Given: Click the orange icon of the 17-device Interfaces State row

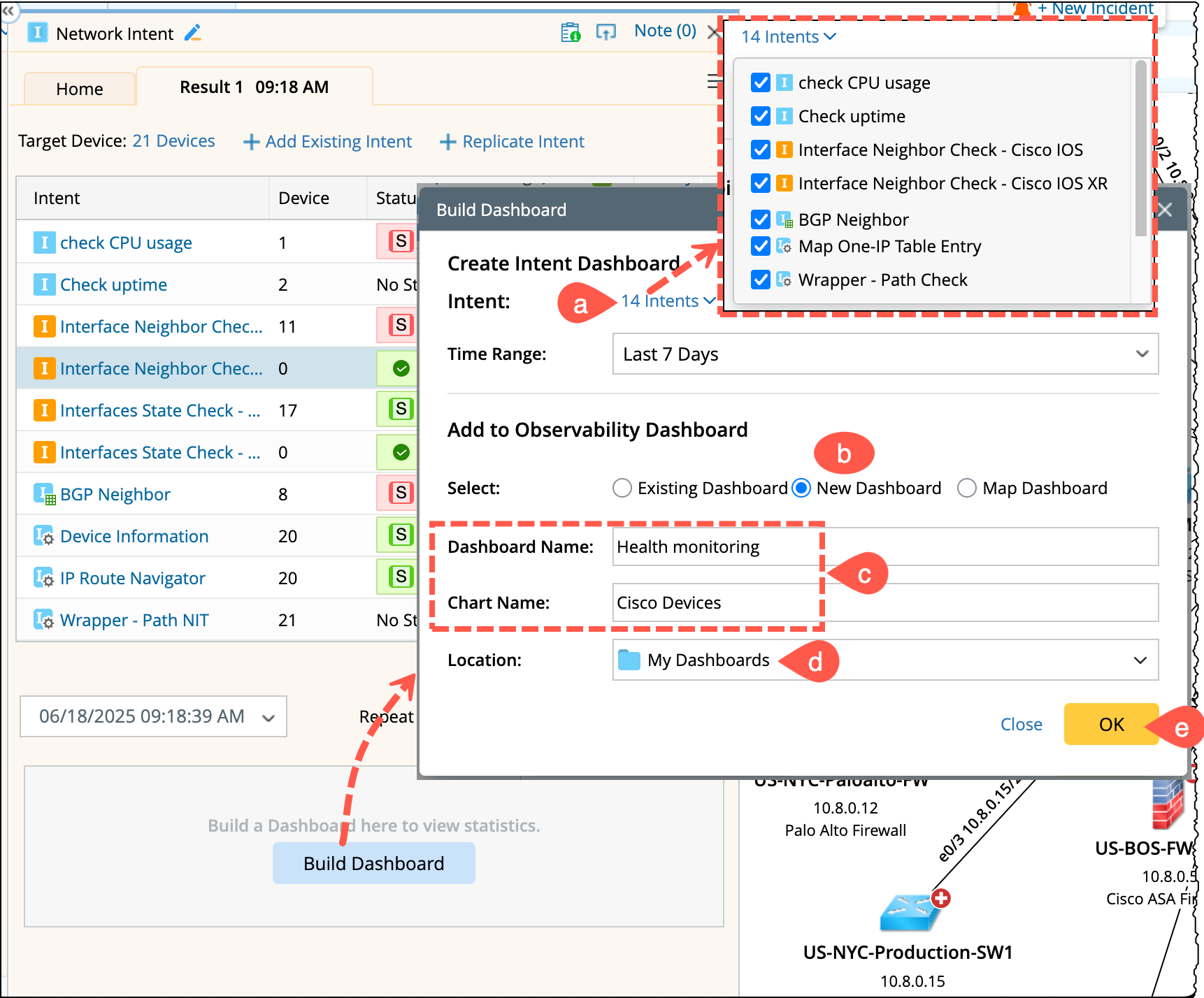Looking at the screenshot, I should [44, 410].
